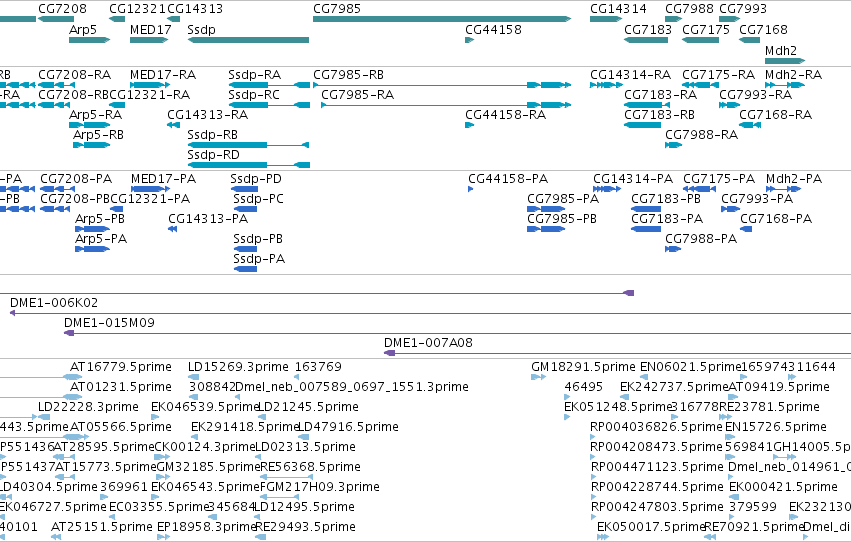The width and height of the screenshot is (851, 542).
Task: Click protein Ssdp-PC
Action: [245, 209]
